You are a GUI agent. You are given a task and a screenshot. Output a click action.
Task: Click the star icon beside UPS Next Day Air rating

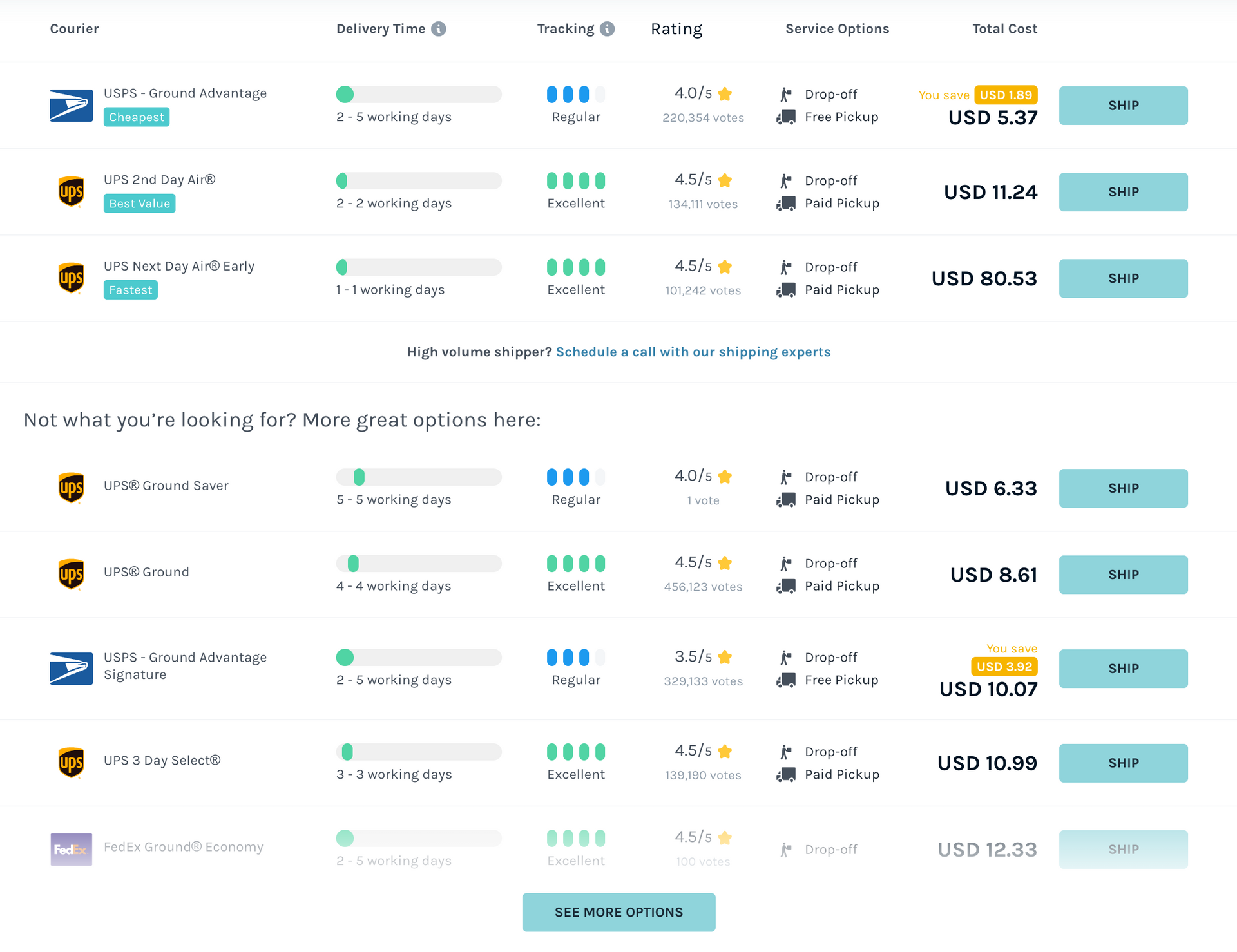coord(725,266)
